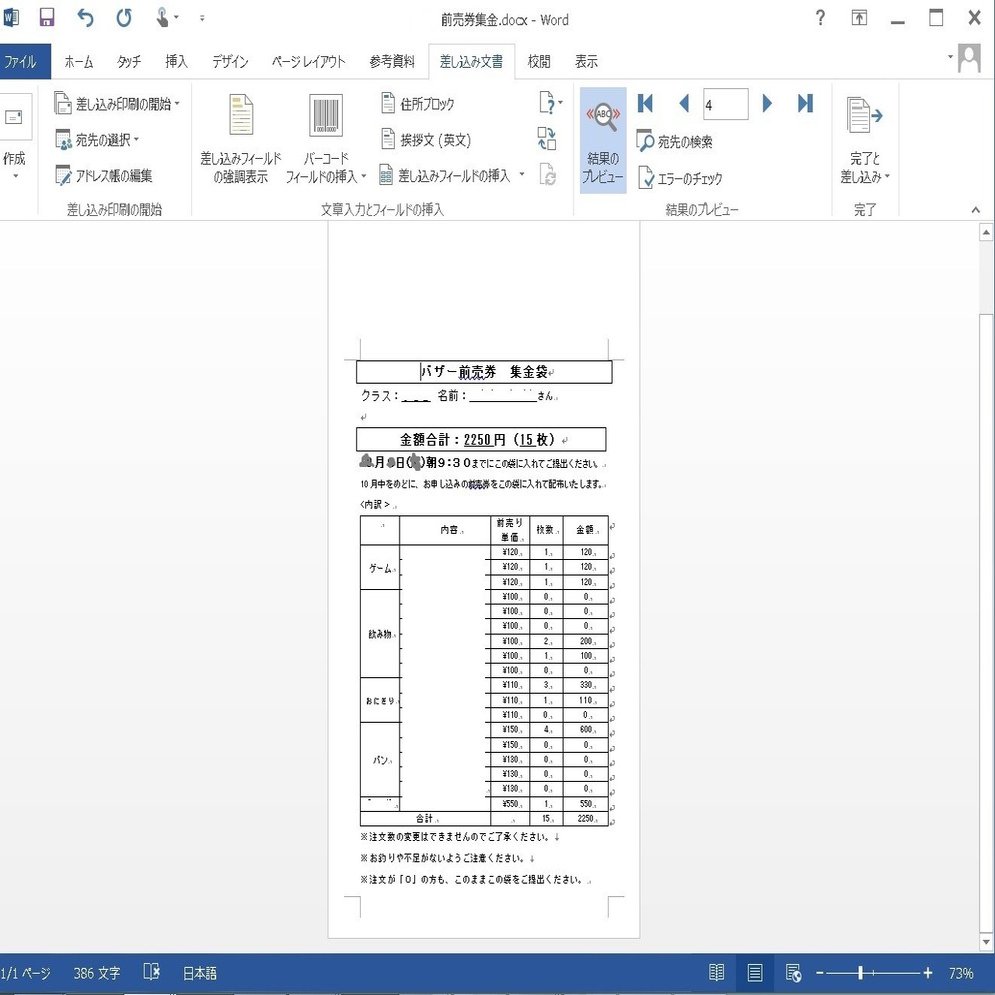Switch to the ホーム tab

coord(79,62)
